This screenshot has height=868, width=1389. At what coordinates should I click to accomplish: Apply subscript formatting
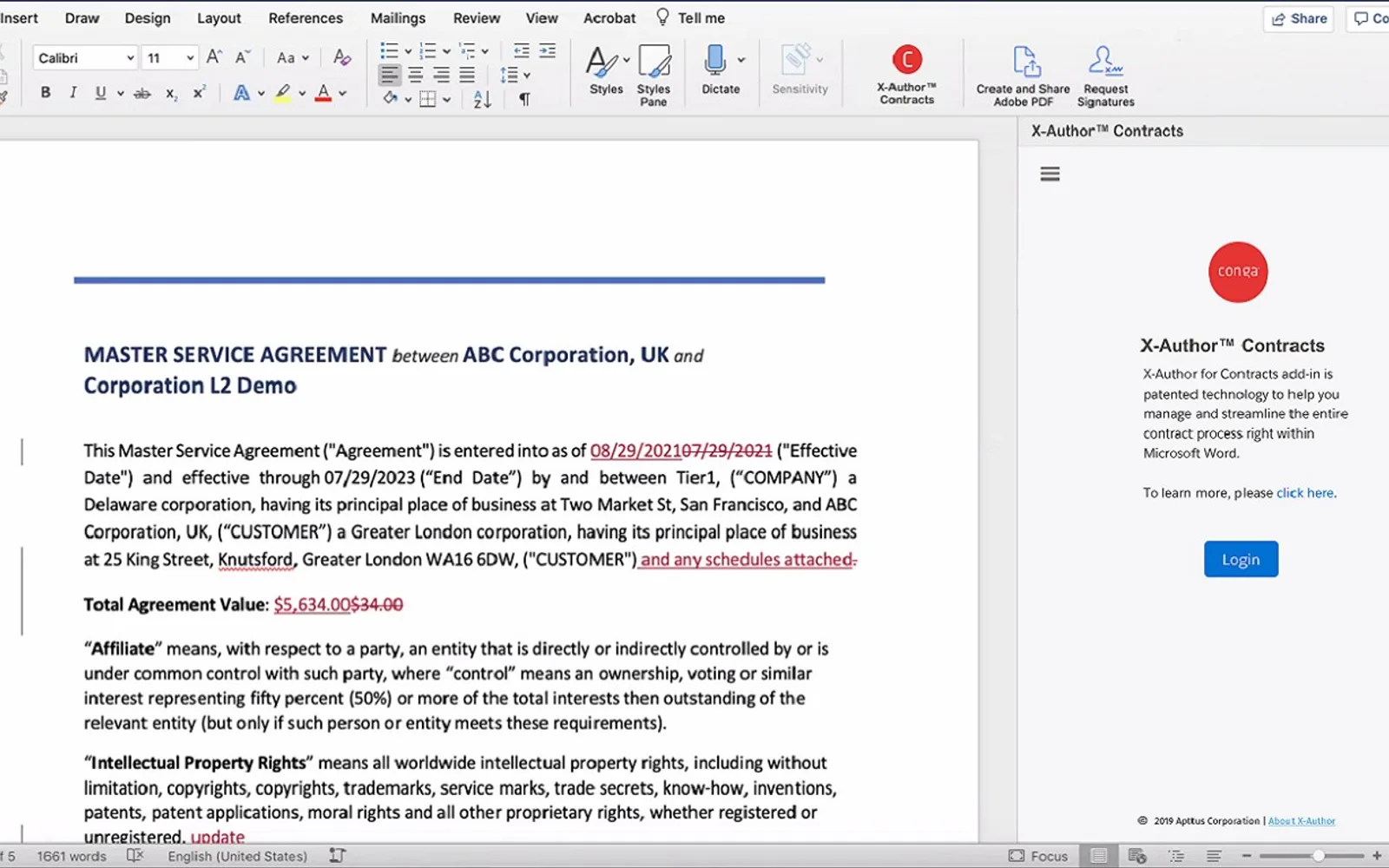coord(171,93)
